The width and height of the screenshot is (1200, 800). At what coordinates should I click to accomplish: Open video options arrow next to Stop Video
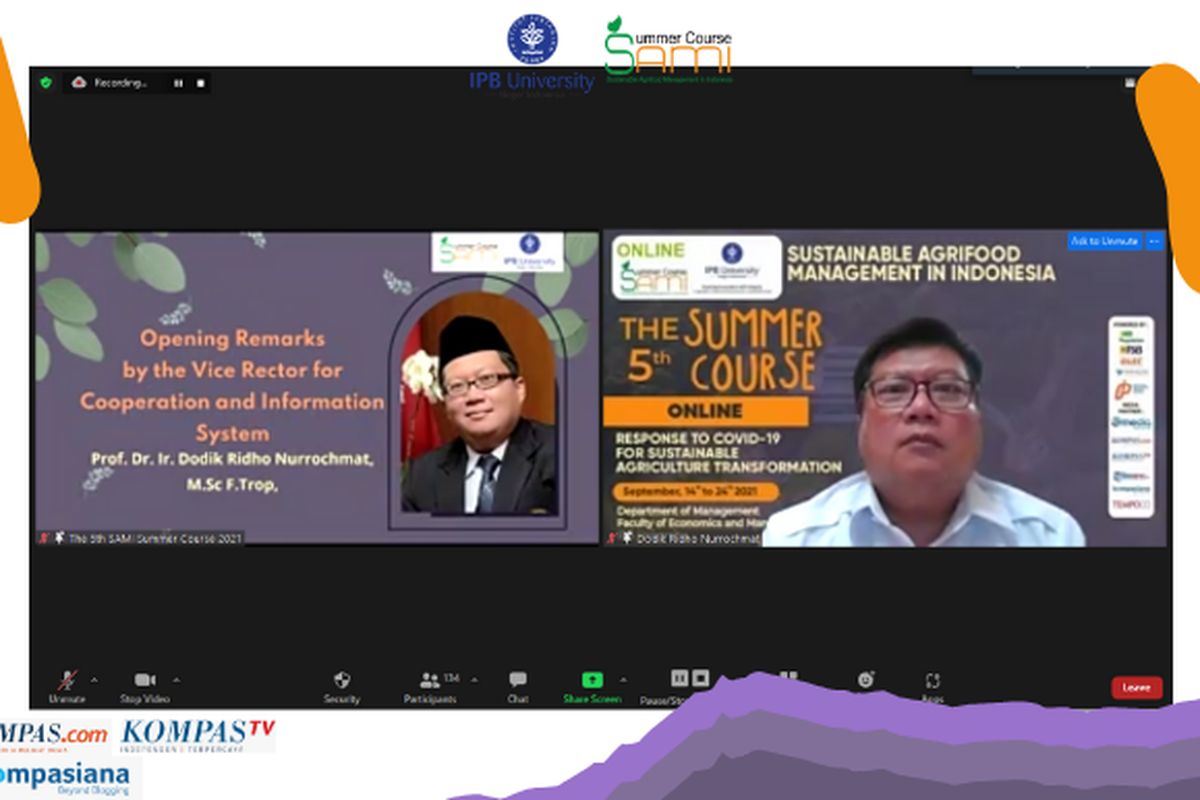pos(176,679)
